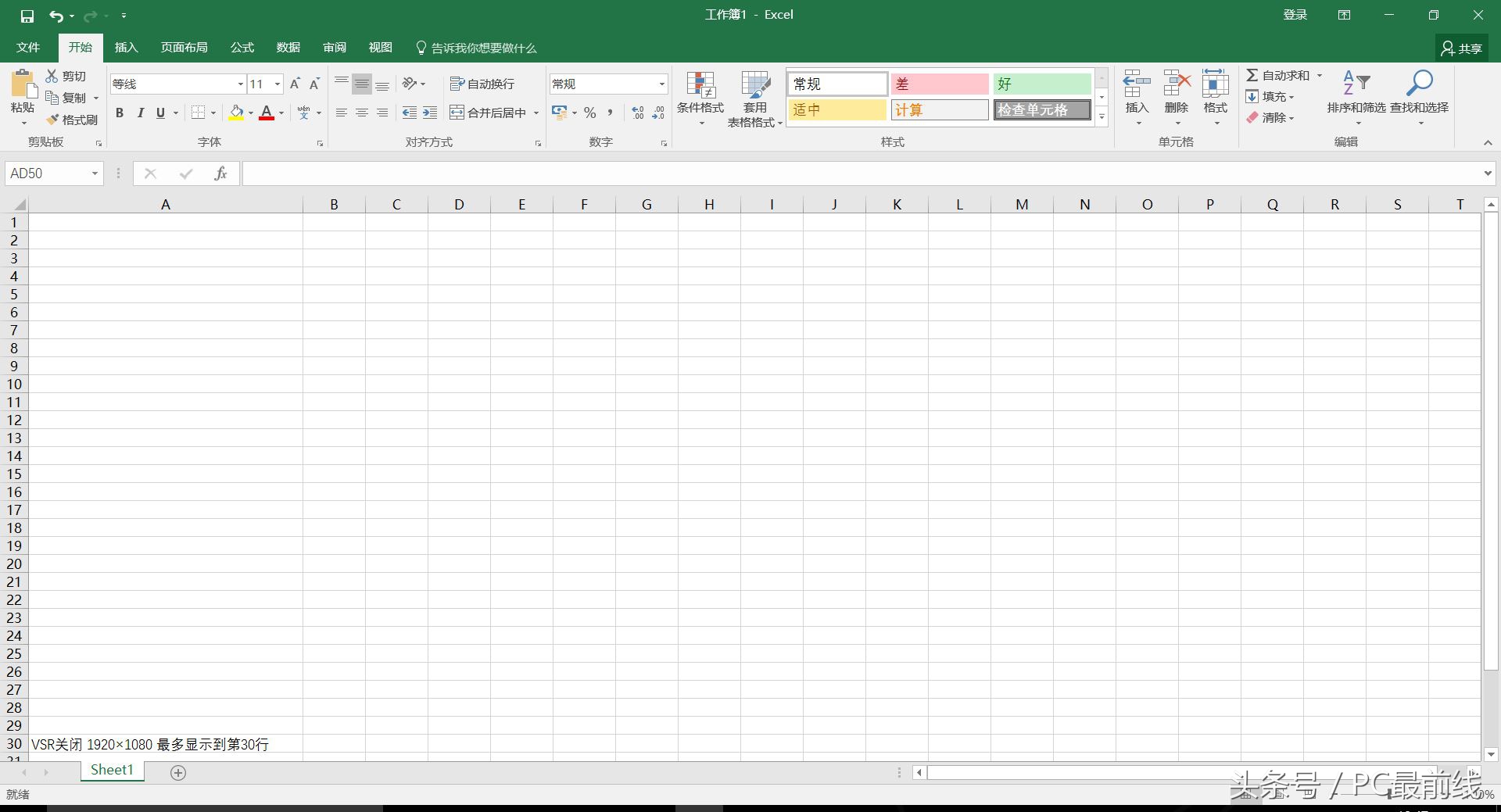
Task: Expand the formula bar
Action: point(1487,173)
